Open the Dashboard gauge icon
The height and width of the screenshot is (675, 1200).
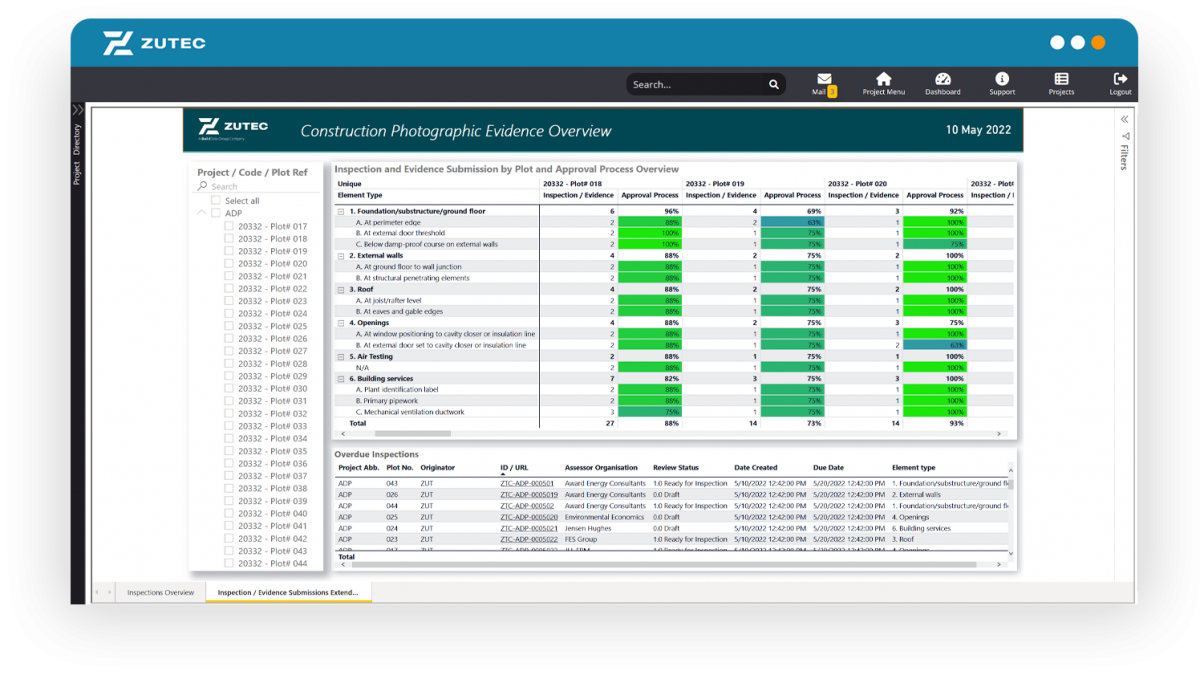[x=942, y=80]
